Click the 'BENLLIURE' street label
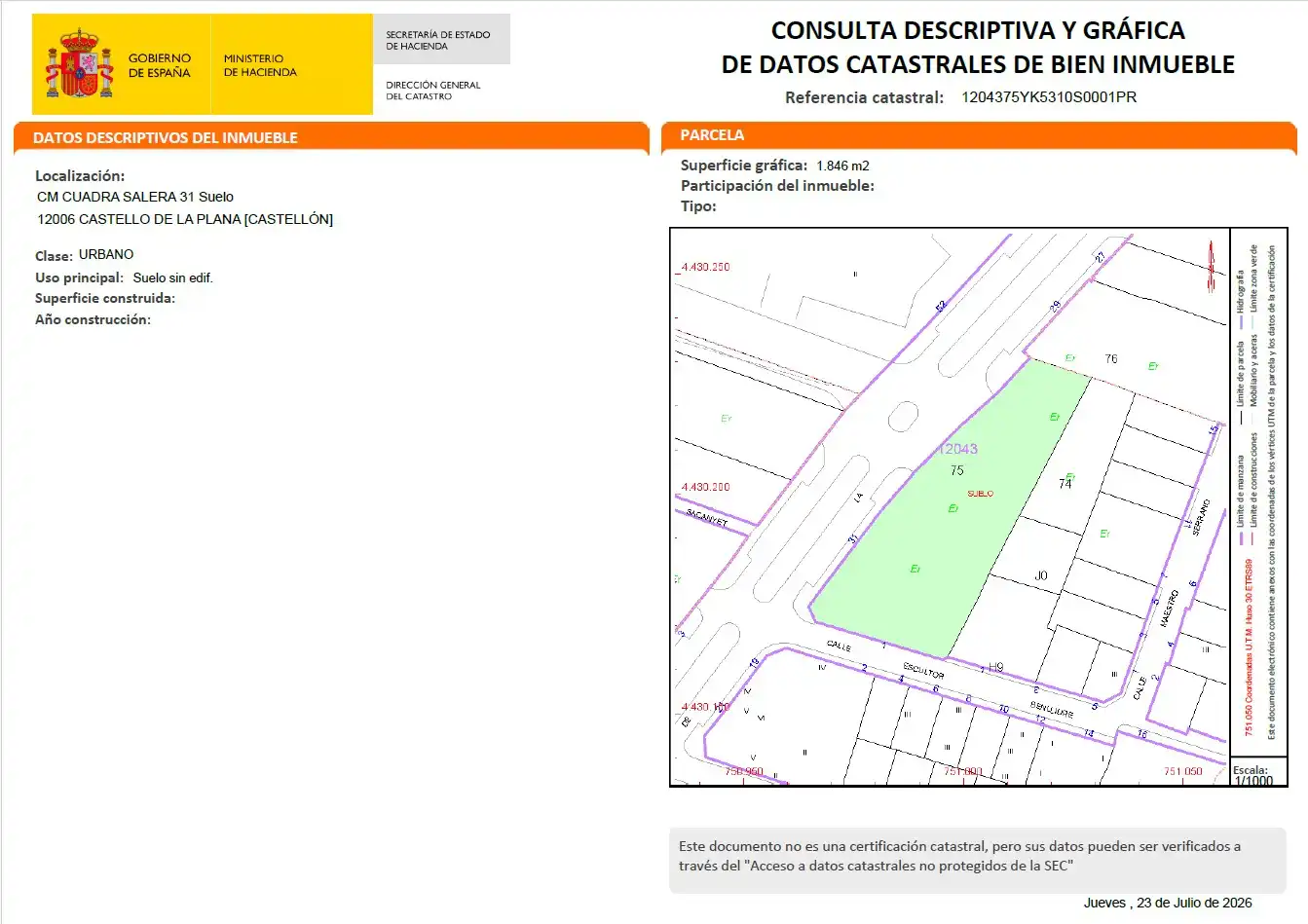This screenshot has height=924, width=1308. (x=1052, y=710)
